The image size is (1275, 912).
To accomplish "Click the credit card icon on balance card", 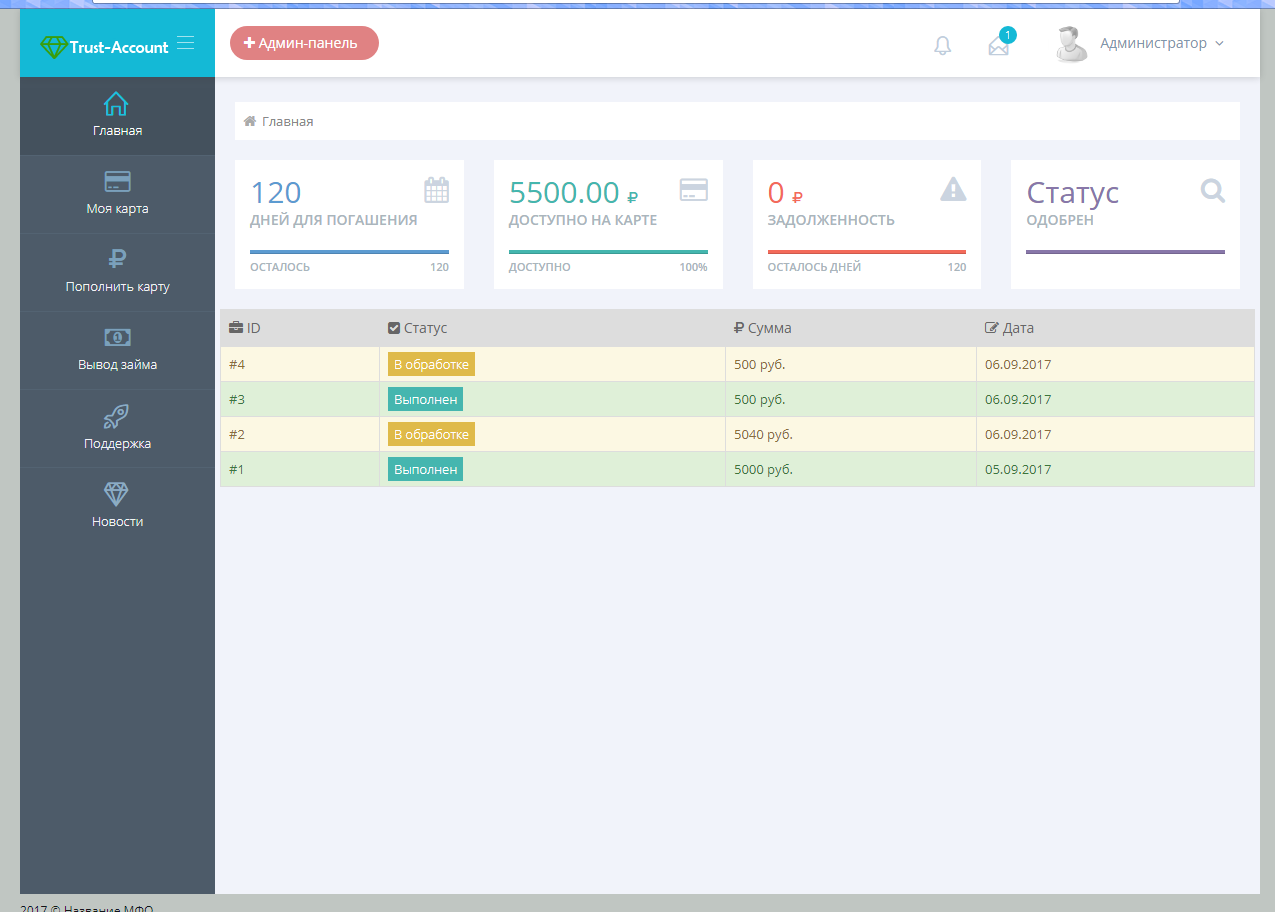I will (x=694, y=190).
